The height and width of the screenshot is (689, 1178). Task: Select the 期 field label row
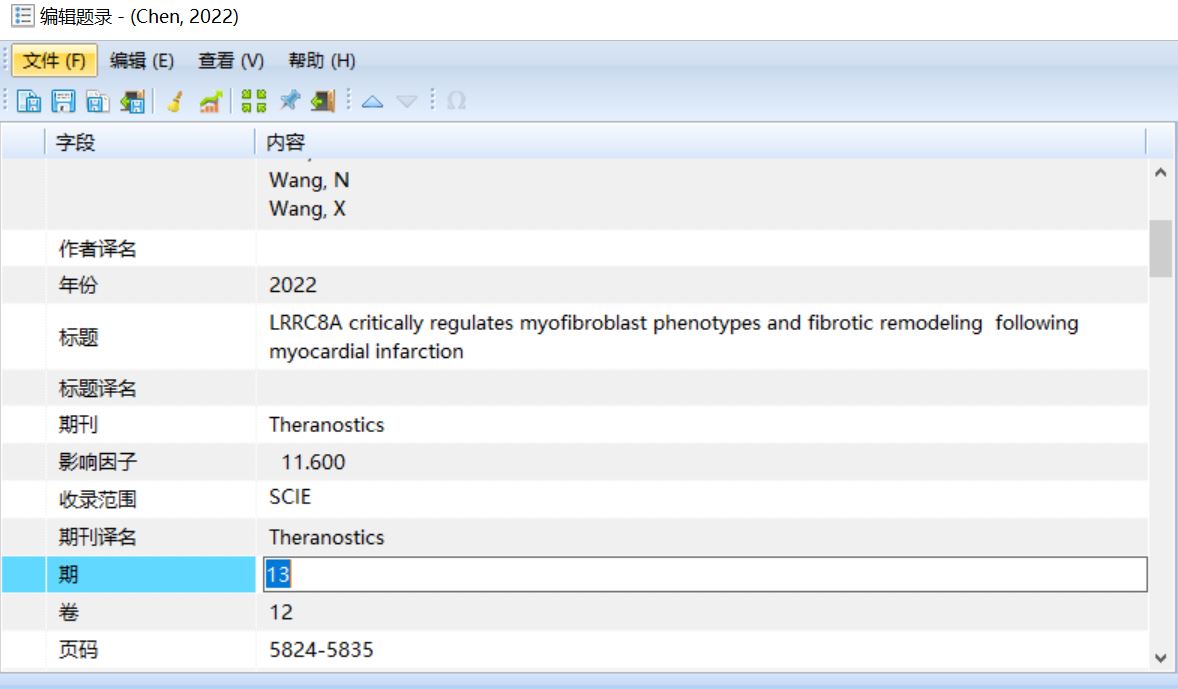click(x=128, y=575)
